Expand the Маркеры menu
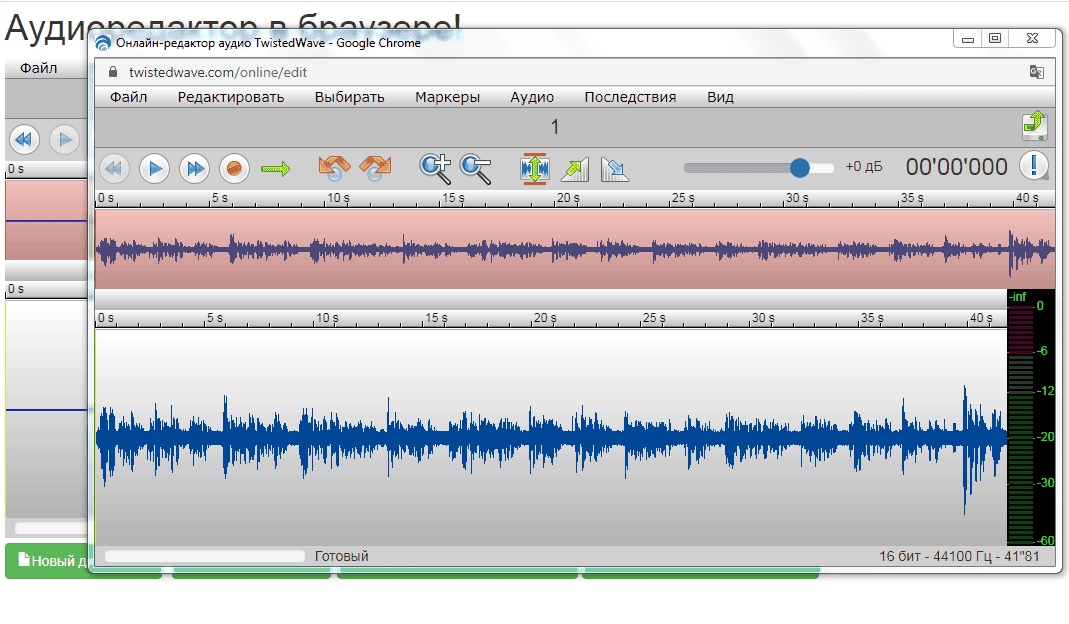1069x624 pixels. (447, 97)
